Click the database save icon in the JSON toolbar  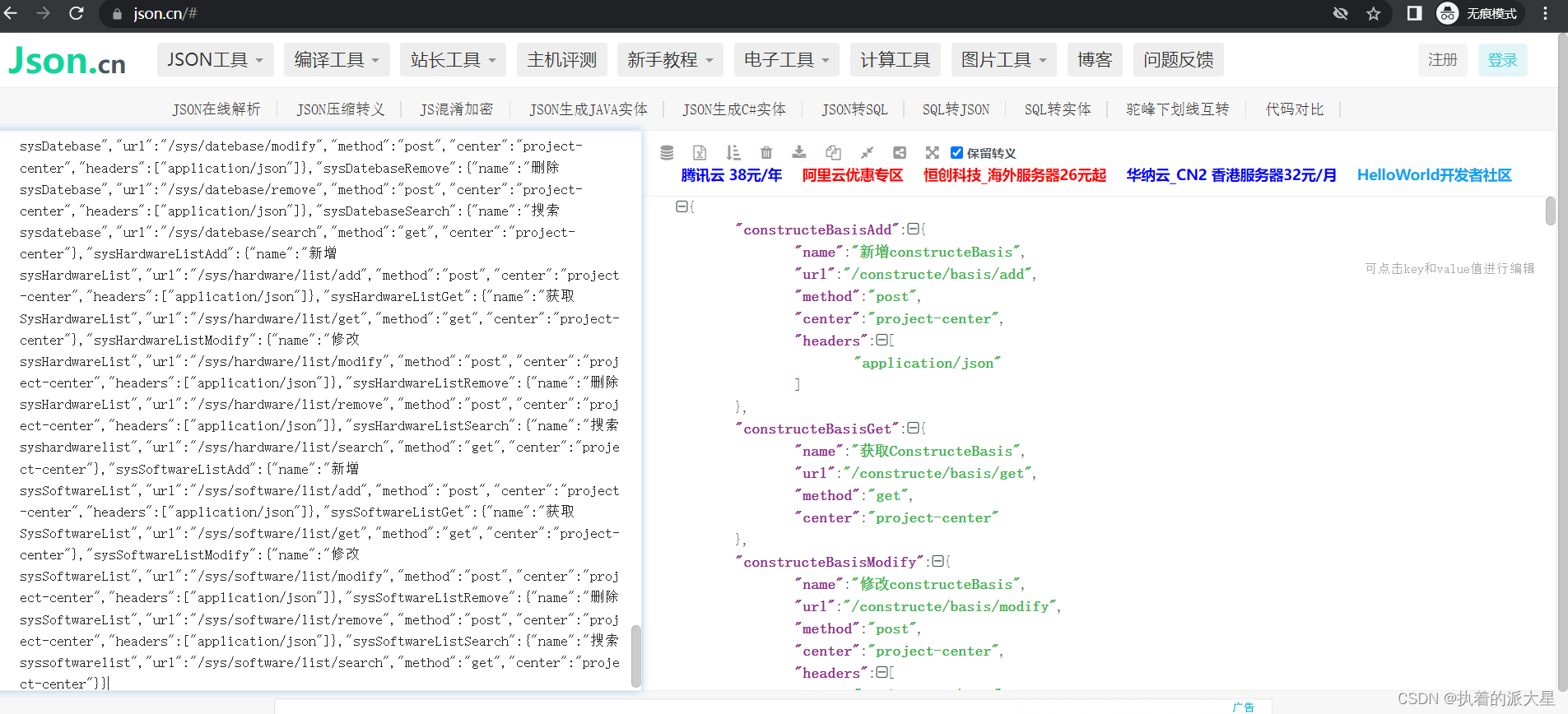click(x=667, y=152)
